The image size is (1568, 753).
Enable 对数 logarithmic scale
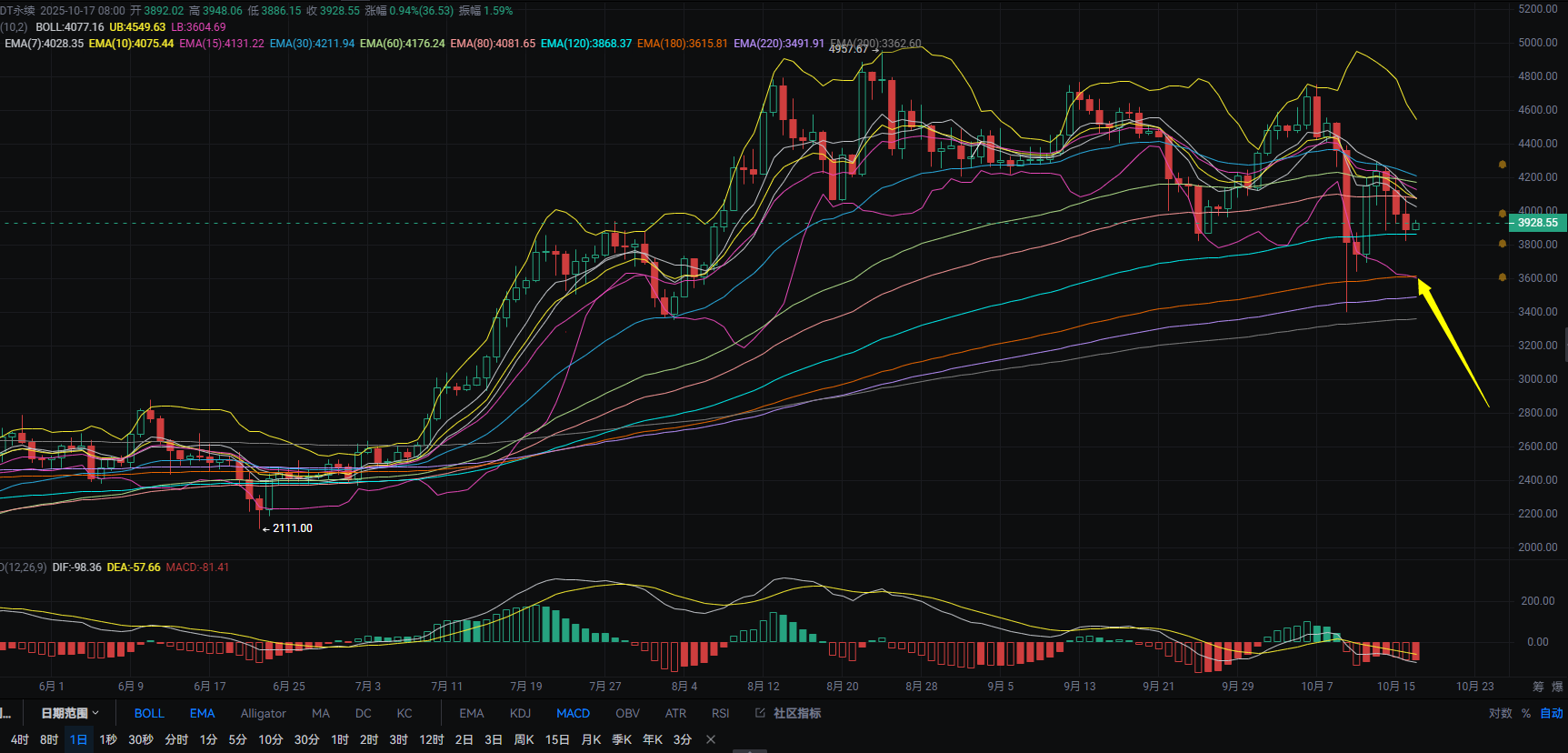pos(1500,713)
